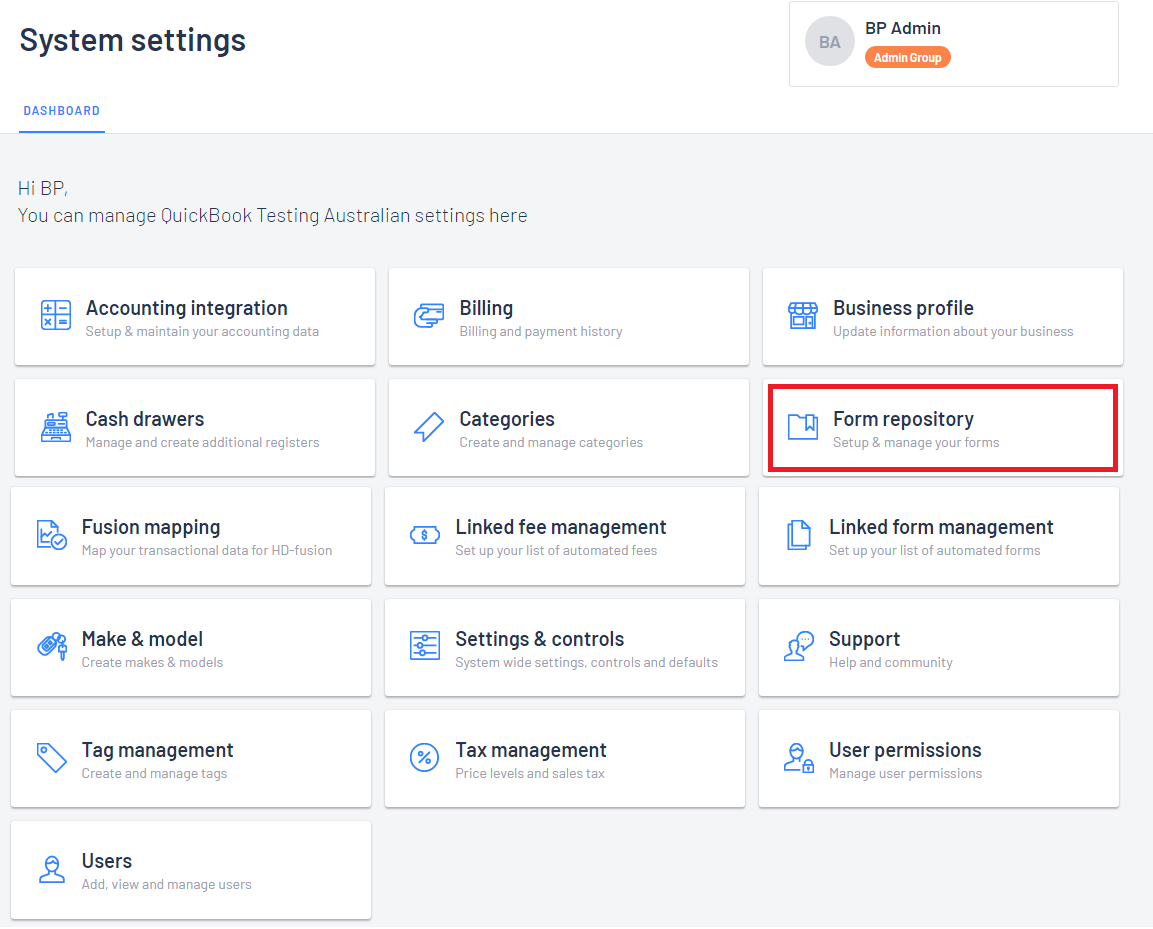Open the Tag management heading
Viewport: 1153px width, 929px height.
pyautogui.click(x=157, y=750)
